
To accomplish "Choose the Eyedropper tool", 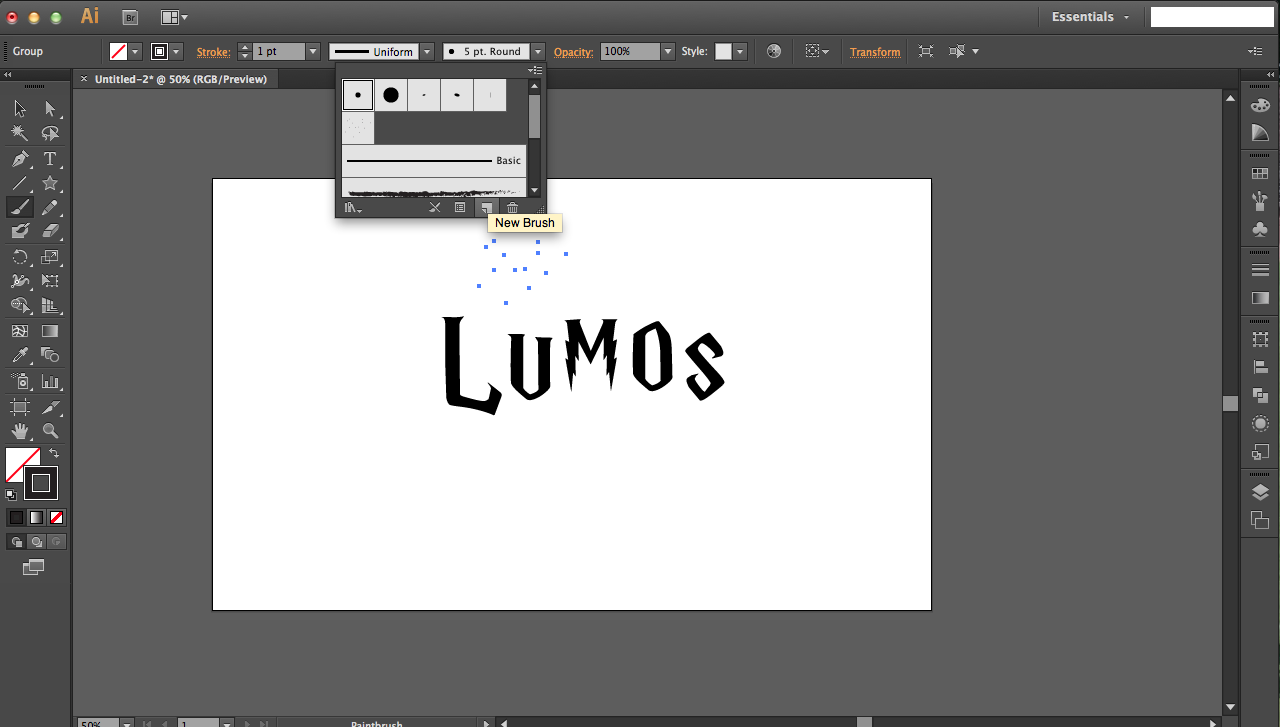I will [x=20, y=355].
